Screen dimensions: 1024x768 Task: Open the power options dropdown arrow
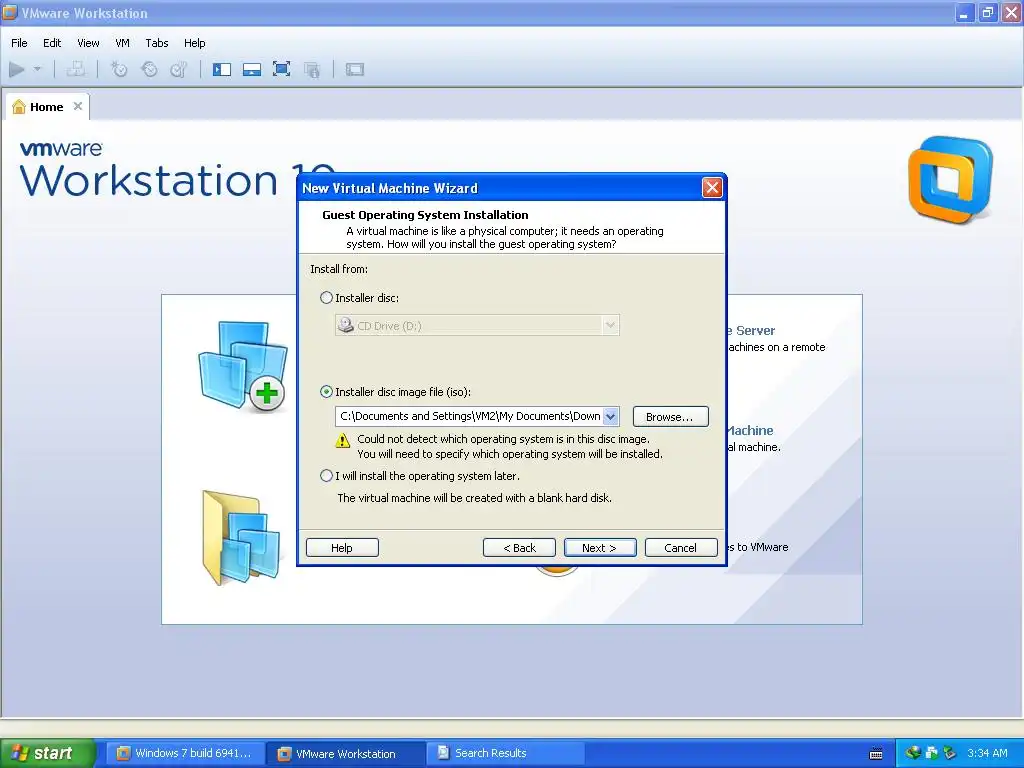(x=37, y=69)
